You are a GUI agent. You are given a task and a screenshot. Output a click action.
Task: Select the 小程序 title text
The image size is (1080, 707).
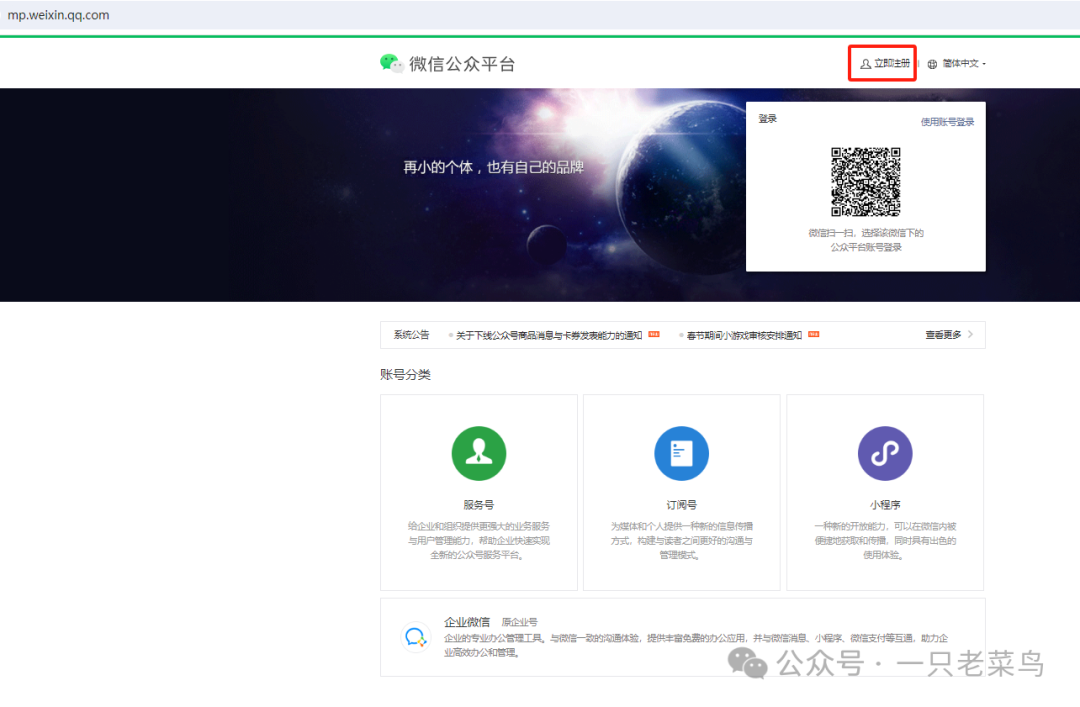[x=885, y=504]
